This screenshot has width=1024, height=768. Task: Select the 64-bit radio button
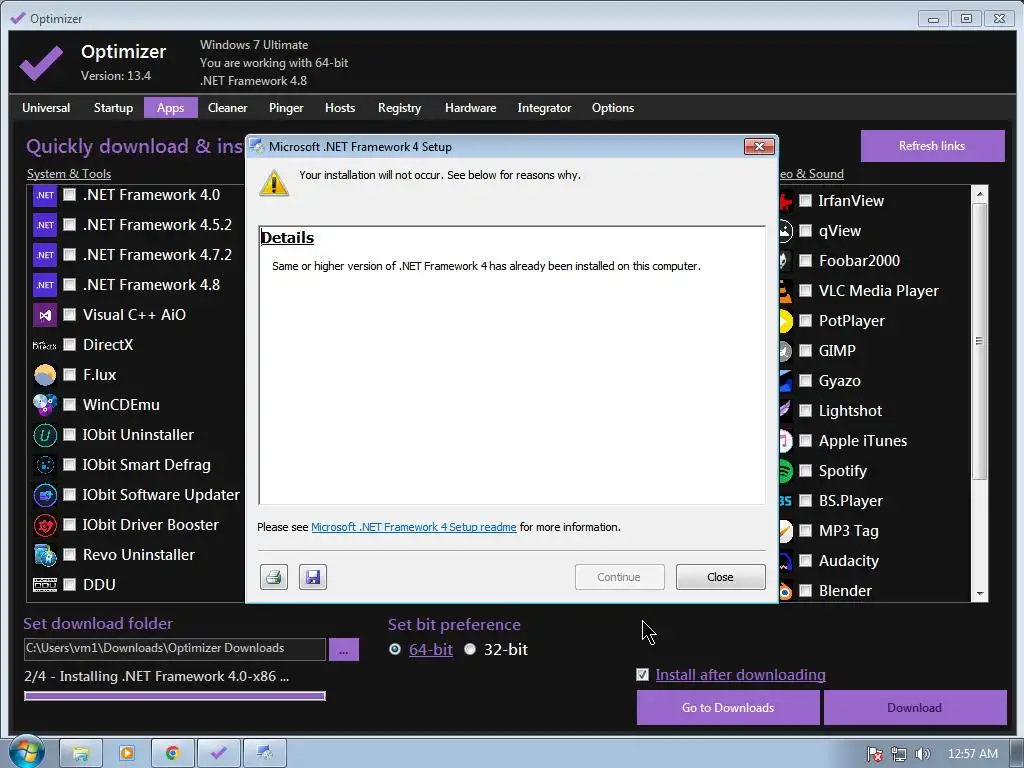pos(395,649)
